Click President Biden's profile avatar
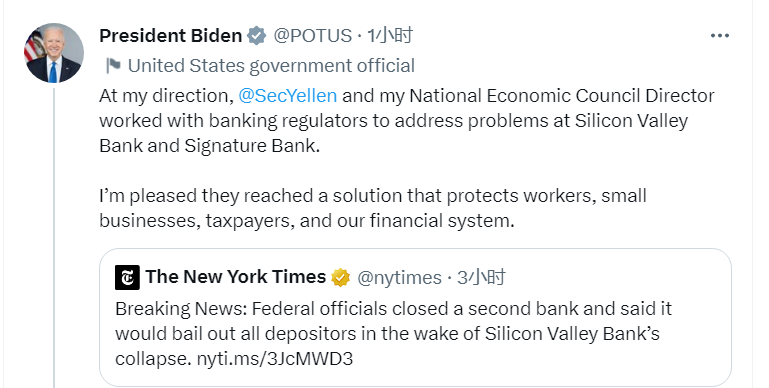This screenshot has height=388, width=769. 54,53
